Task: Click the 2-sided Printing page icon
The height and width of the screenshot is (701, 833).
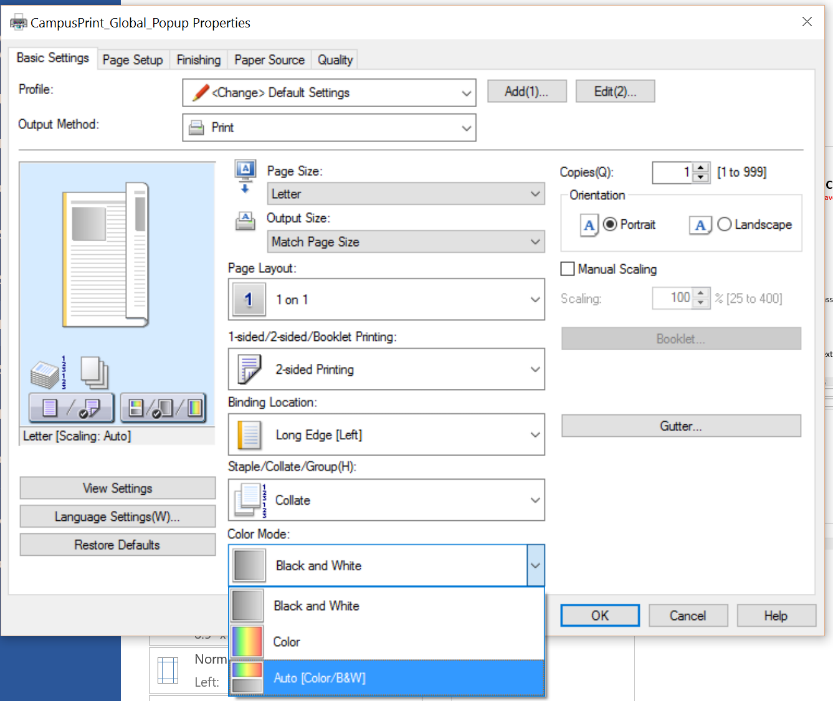Action: point(249,370)
